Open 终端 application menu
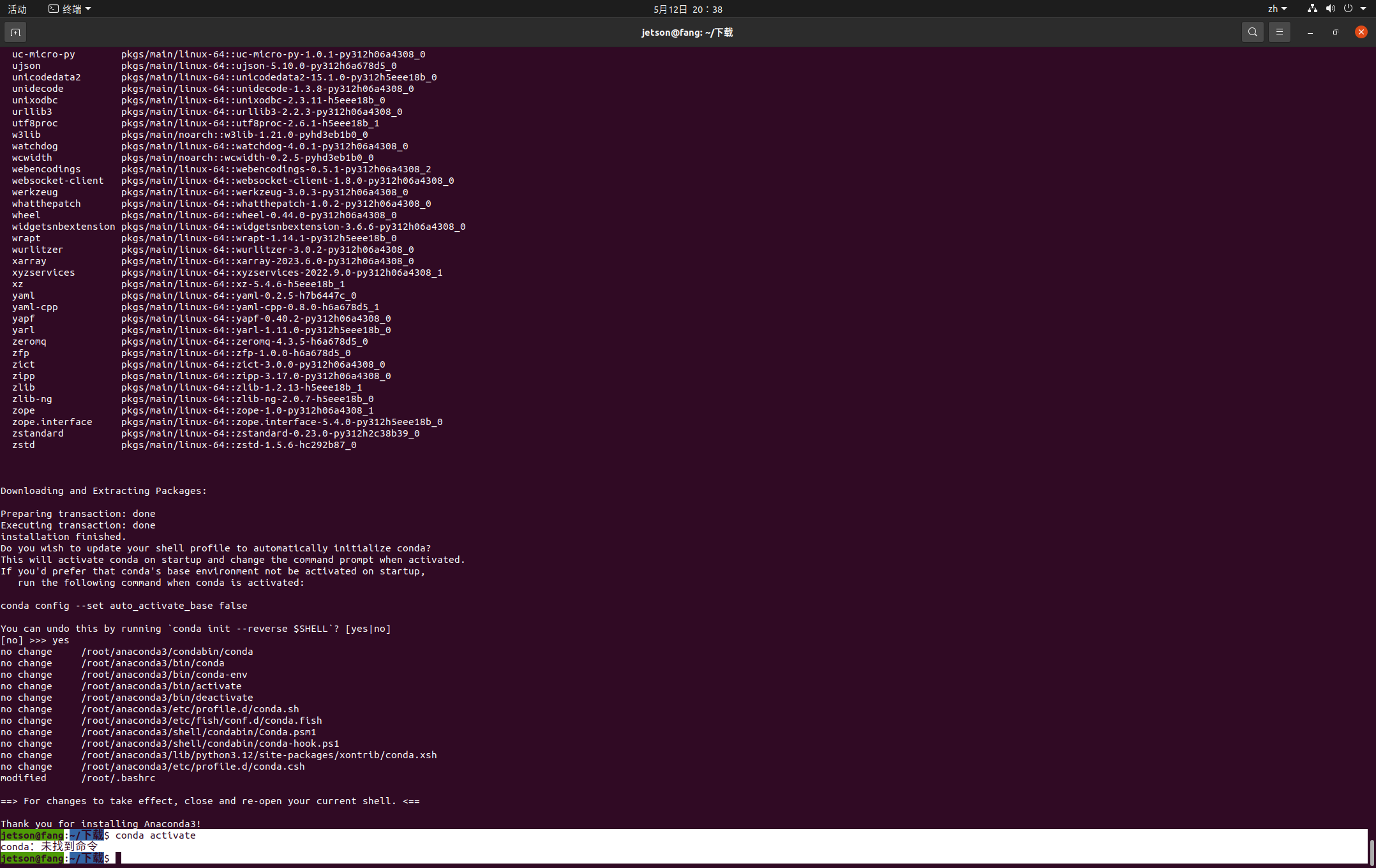The height and width of the screenshot is (868, 1376). [70, 9]
